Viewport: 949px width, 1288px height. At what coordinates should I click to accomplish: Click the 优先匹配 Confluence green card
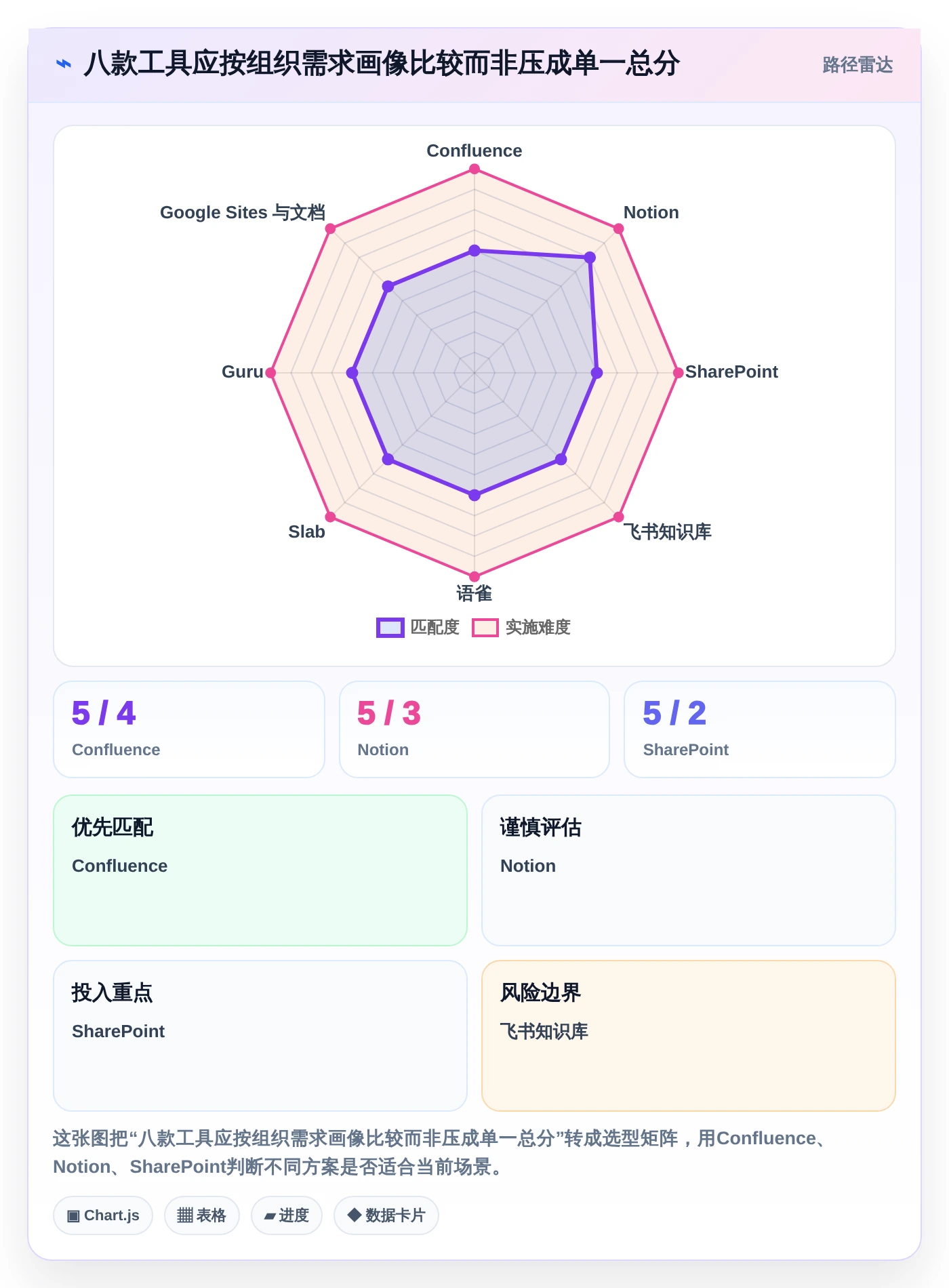260,870
